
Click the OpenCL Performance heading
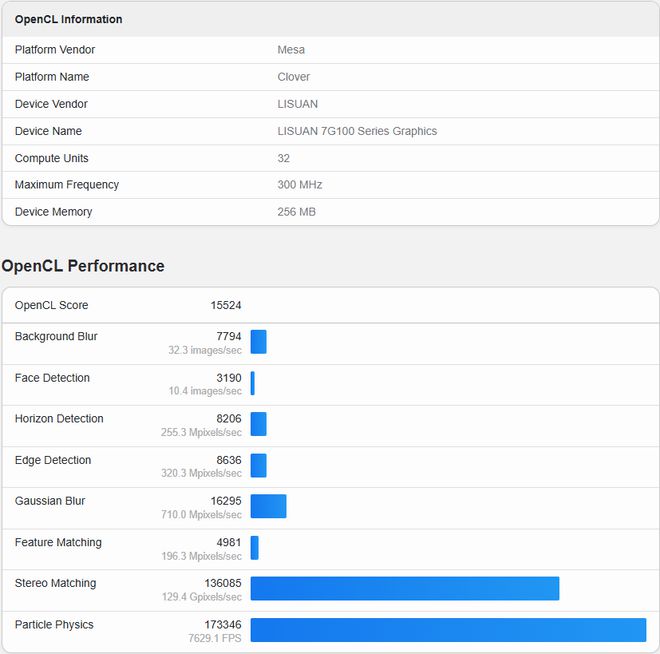(83, 266)
